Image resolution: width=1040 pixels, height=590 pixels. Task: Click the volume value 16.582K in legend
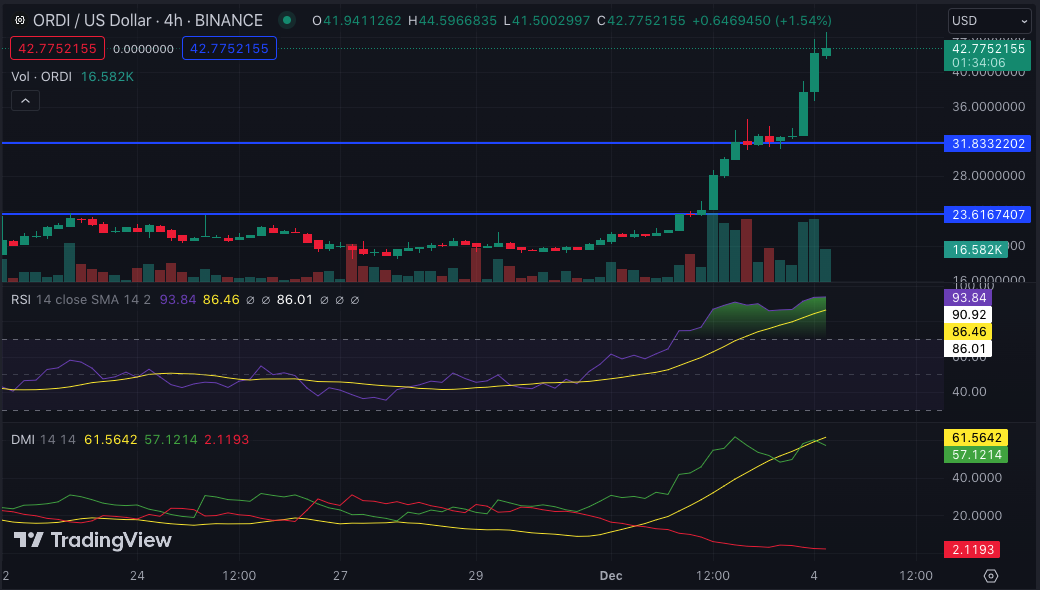point(107,77)
